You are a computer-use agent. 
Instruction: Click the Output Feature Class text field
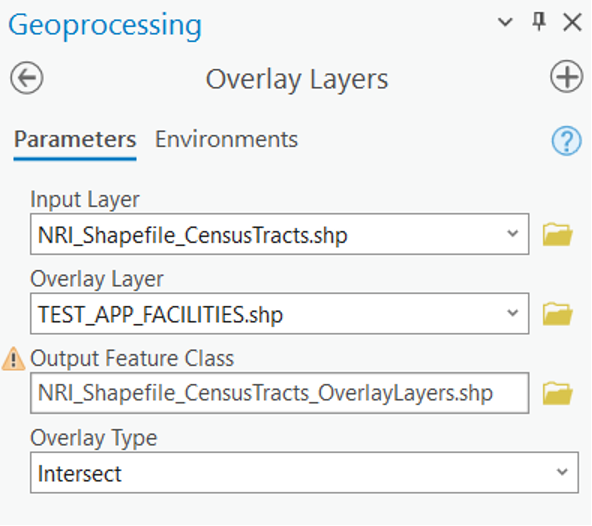coord(279,393)
